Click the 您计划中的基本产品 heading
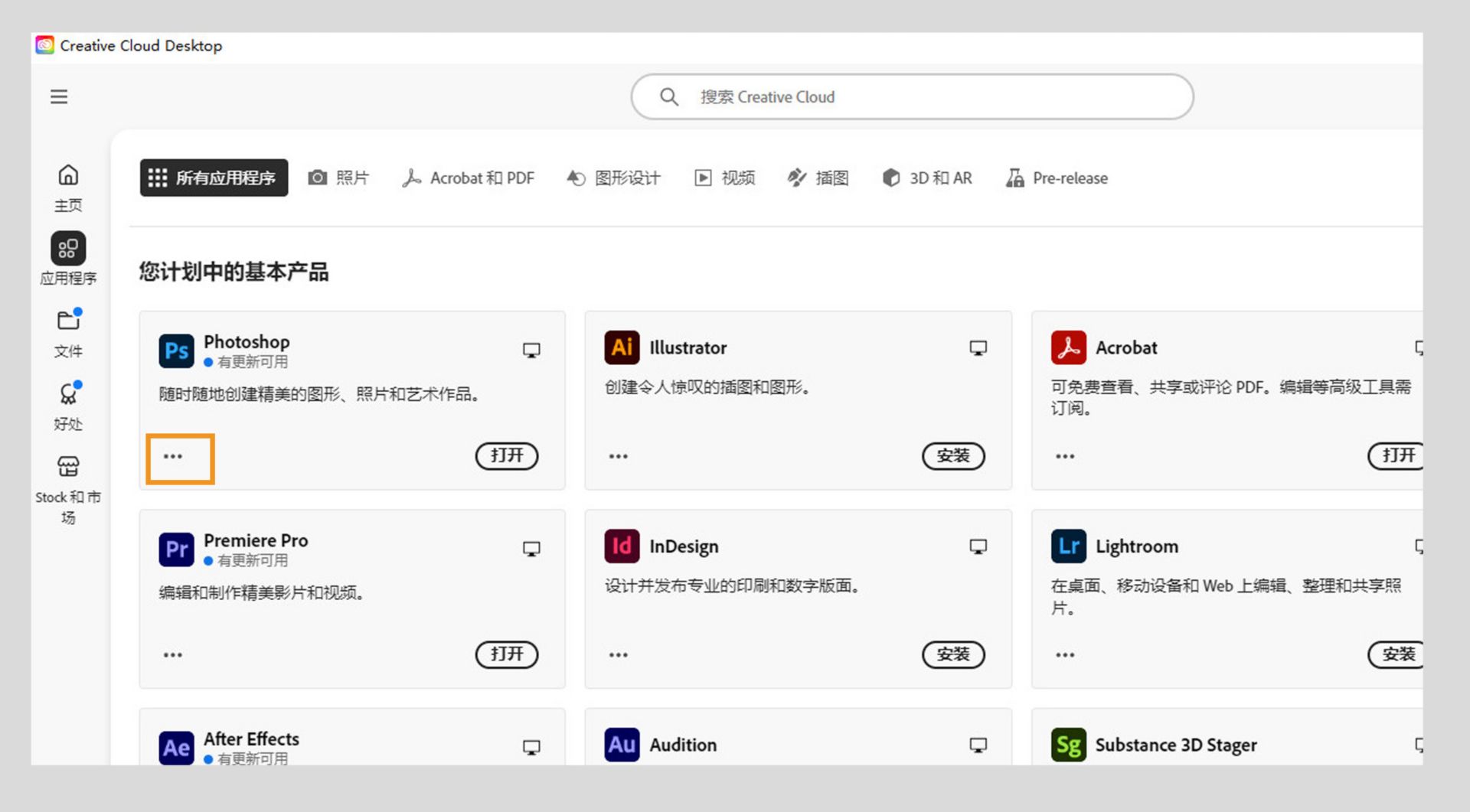 pos(234,272)
